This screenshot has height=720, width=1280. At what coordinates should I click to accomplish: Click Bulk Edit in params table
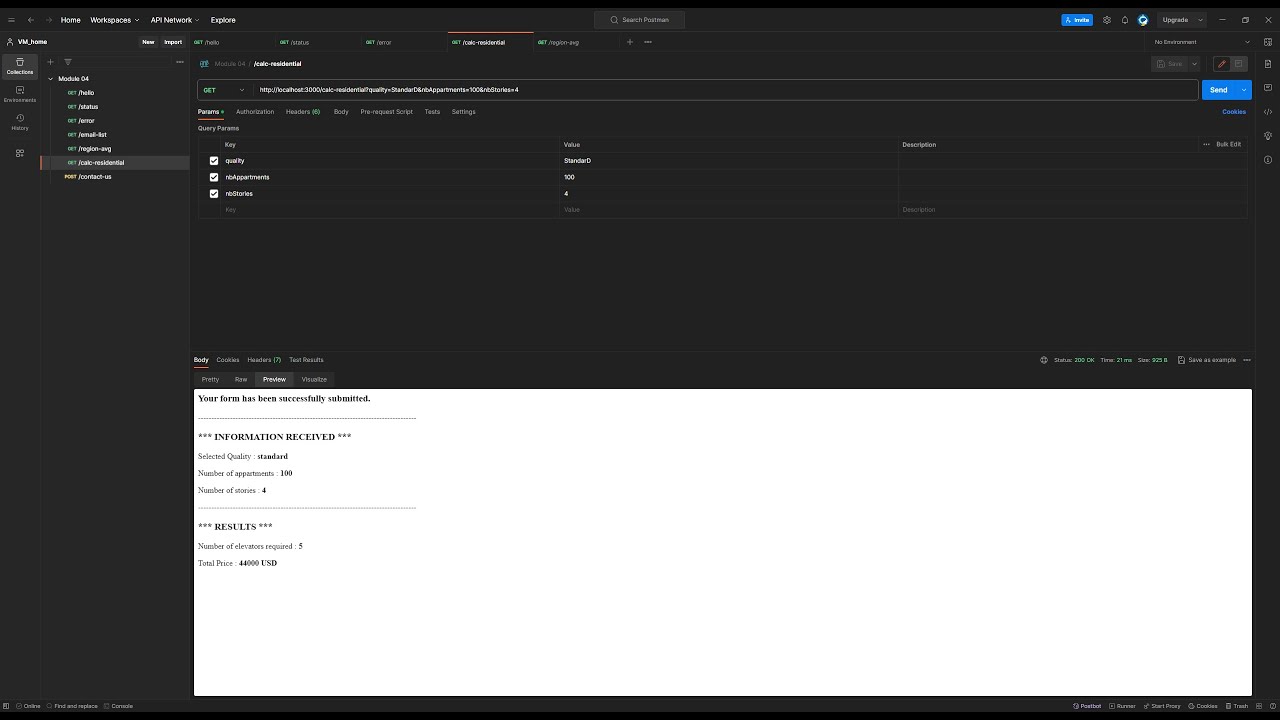point(1228,144)
